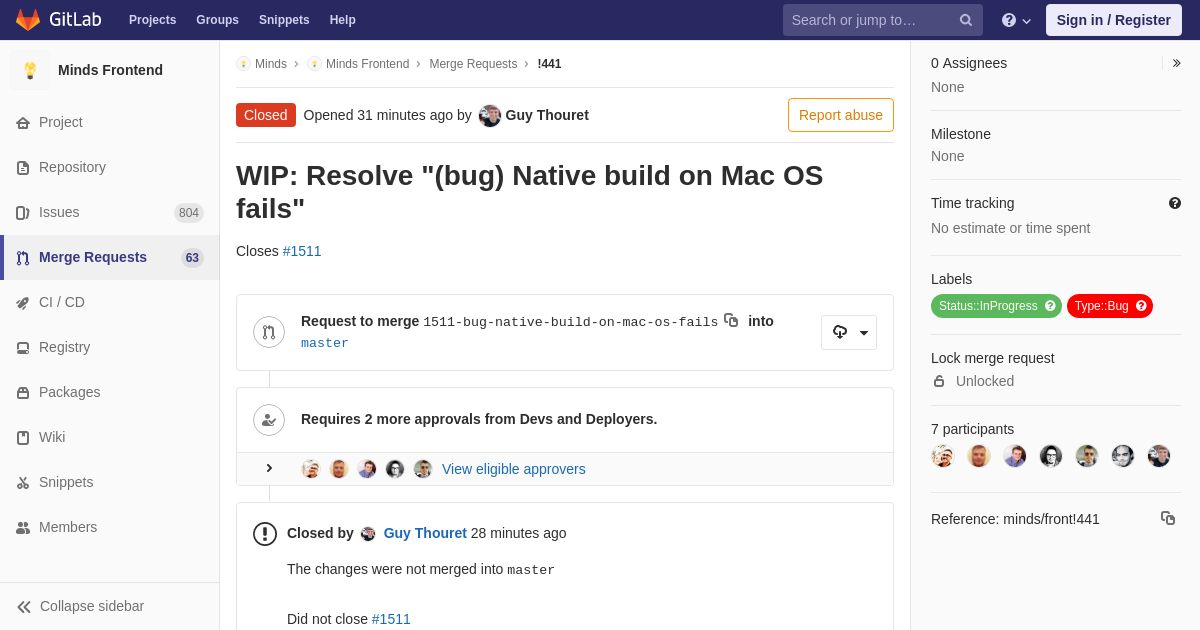Click the Issues icon in sidebar
Image resolution: width=1200 pixels, height=630 pixels.
(x=23, y=213)
